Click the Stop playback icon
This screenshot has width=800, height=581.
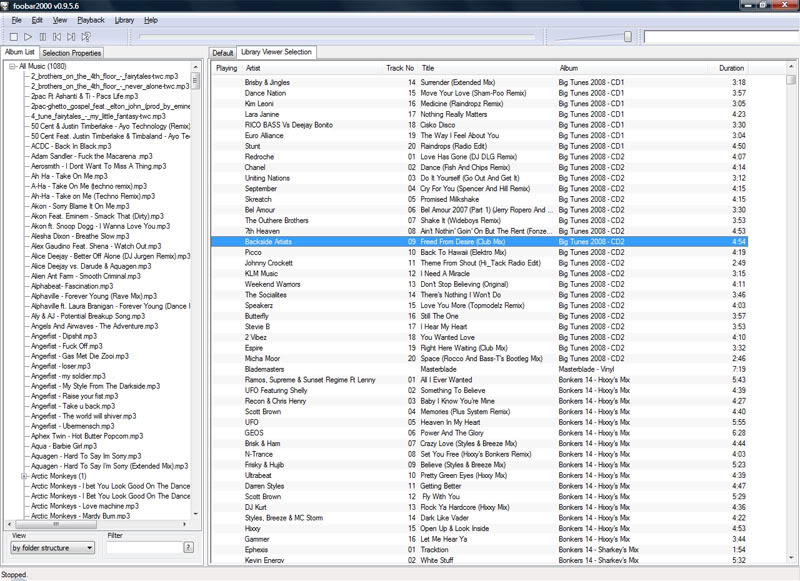(14, 36)
